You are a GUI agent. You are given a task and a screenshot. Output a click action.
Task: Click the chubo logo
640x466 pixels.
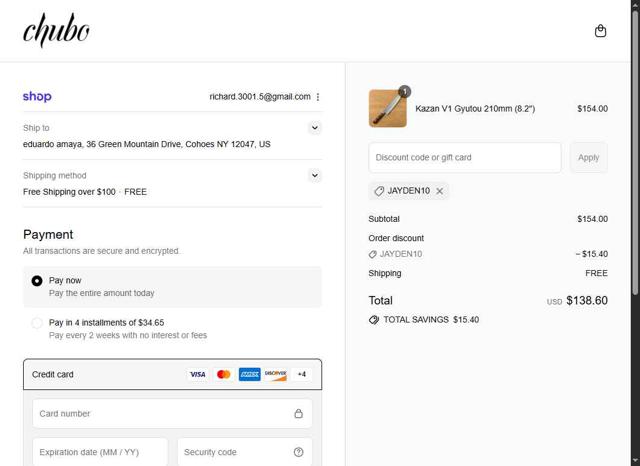(x=56, y=30)
